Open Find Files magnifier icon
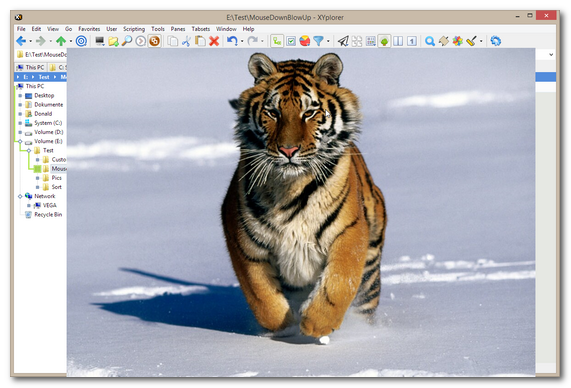The height and width of the screenshot is (388, 571). pos(127,41)
